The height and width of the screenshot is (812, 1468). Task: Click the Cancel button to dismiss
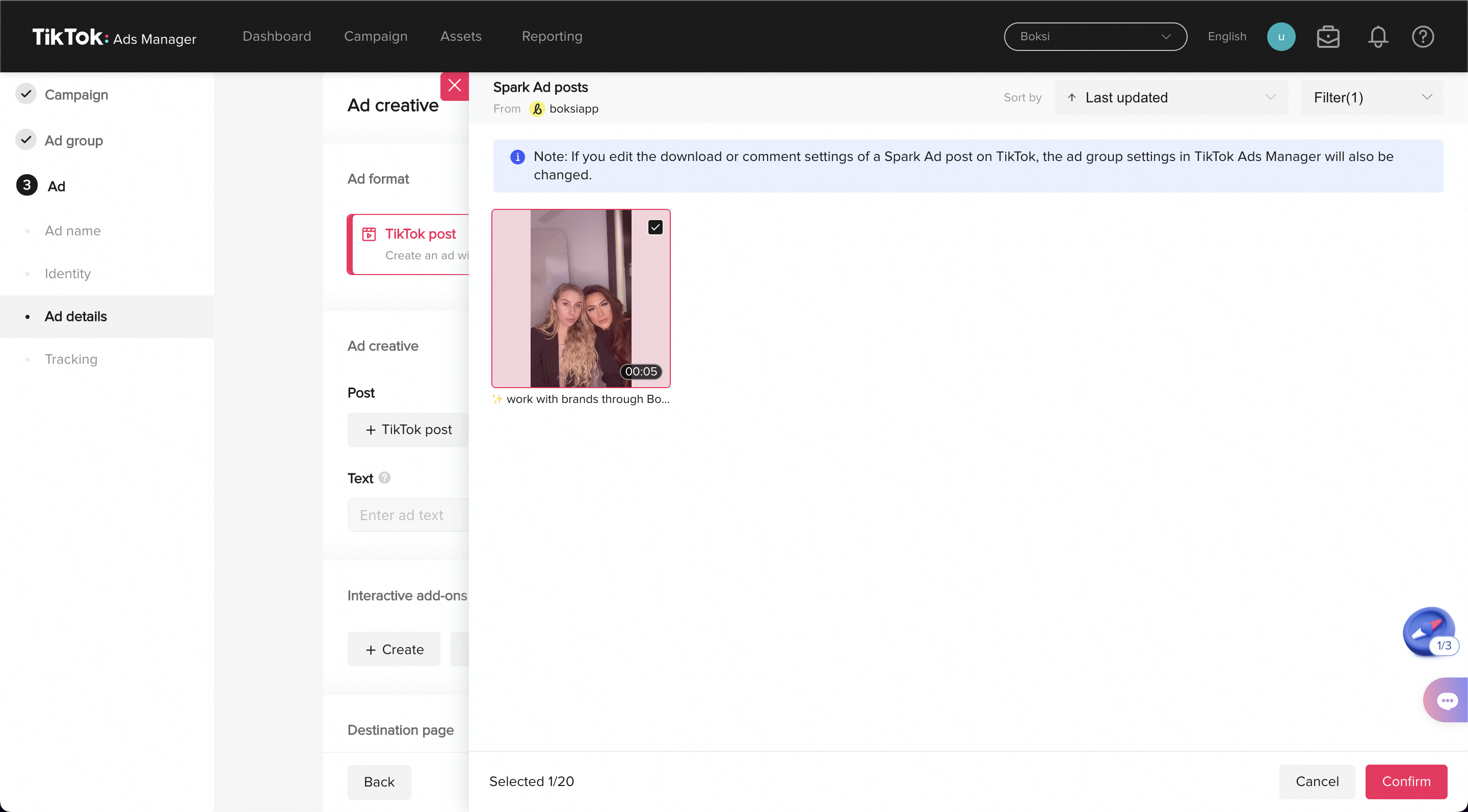1317,781
